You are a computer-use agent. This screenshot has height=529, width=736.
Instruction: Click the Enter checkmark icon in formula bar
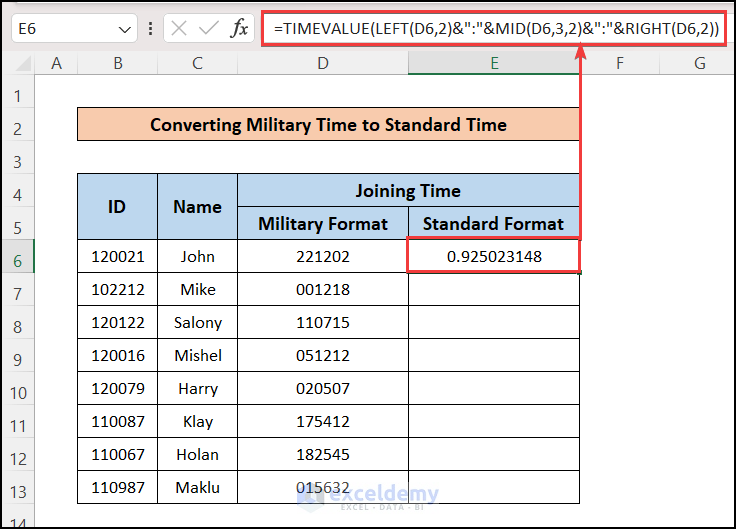[x=208, y=29]
